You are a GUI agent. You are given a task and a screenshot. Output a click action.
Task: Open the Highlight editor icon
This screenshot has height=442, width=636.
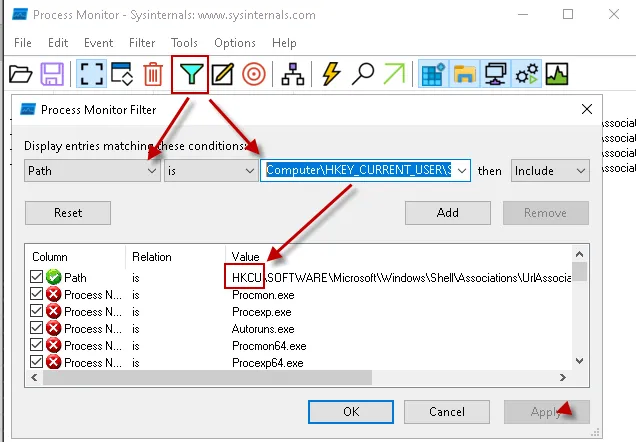222,74
